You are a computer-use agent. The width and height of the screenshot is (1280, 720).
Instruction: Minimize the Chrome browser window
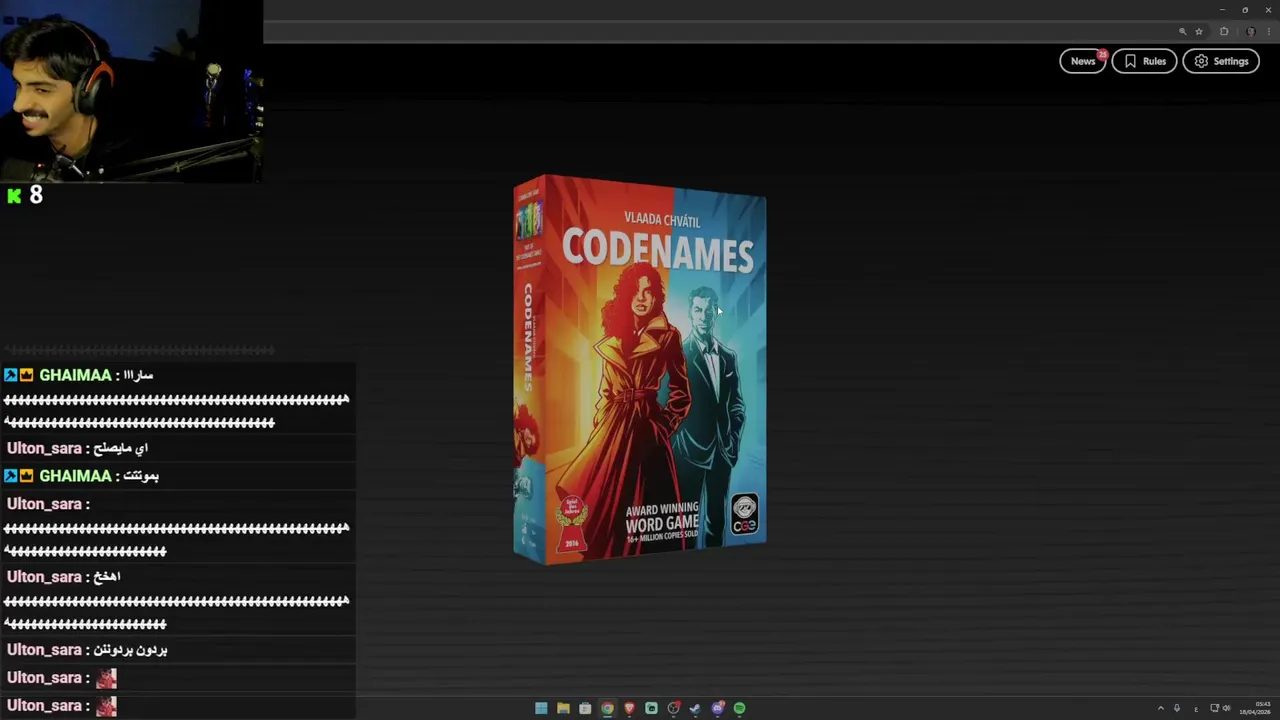click(1222, 9)
